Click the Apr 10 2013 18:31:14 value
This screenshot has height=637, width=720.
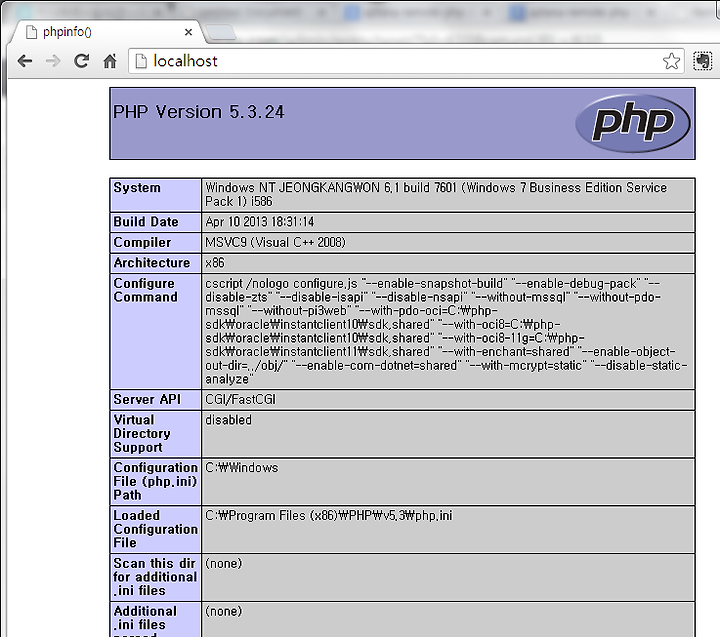click(259, 222)
